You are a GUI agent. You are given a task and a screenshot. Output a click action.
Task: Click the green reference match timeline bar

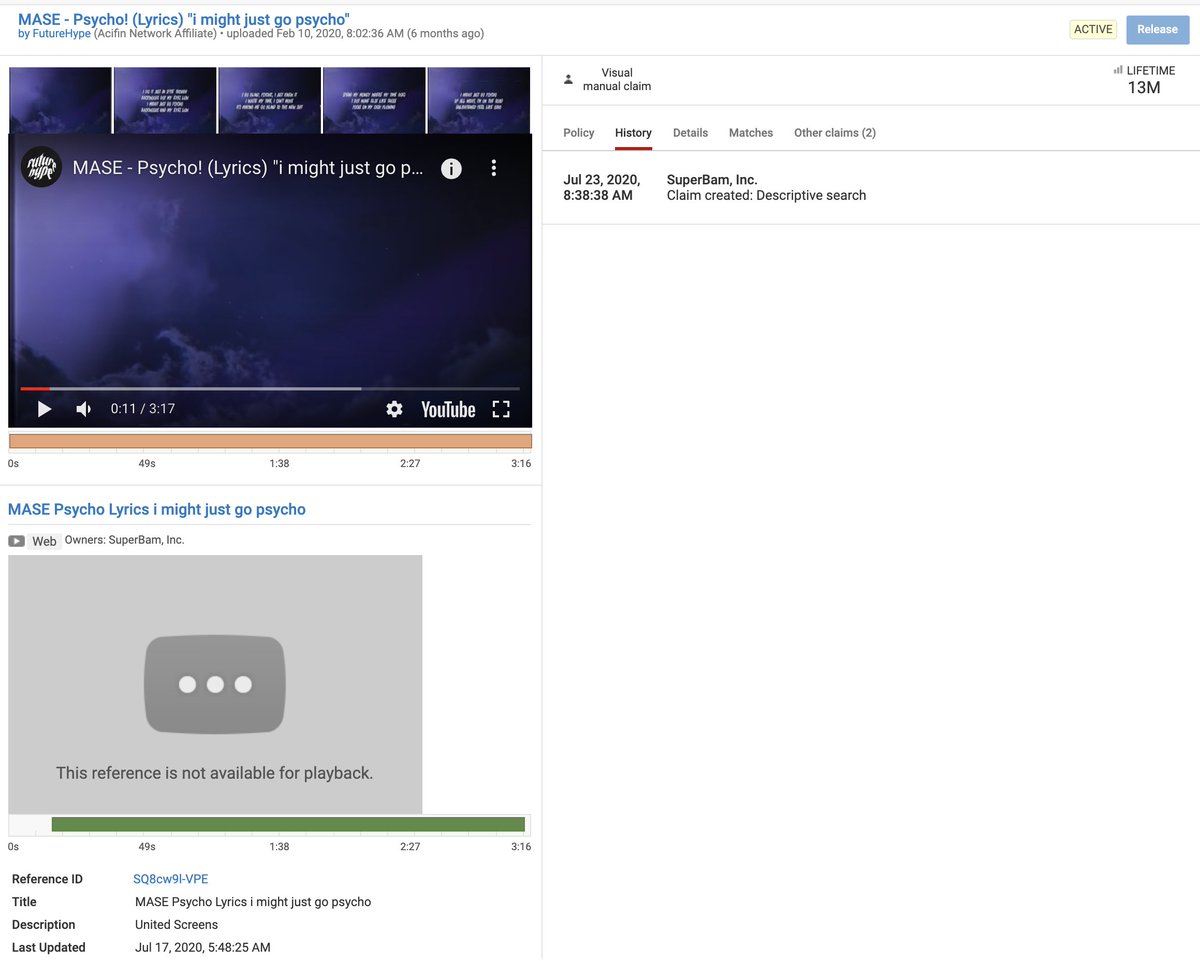tap(288, 824)
